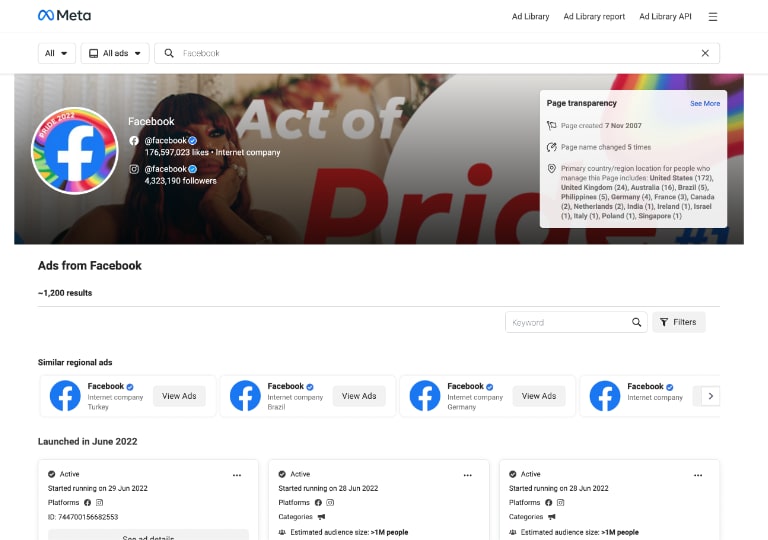
Task: Click See ad details on 29 Jun ad
Action: [x=148, y=535]
